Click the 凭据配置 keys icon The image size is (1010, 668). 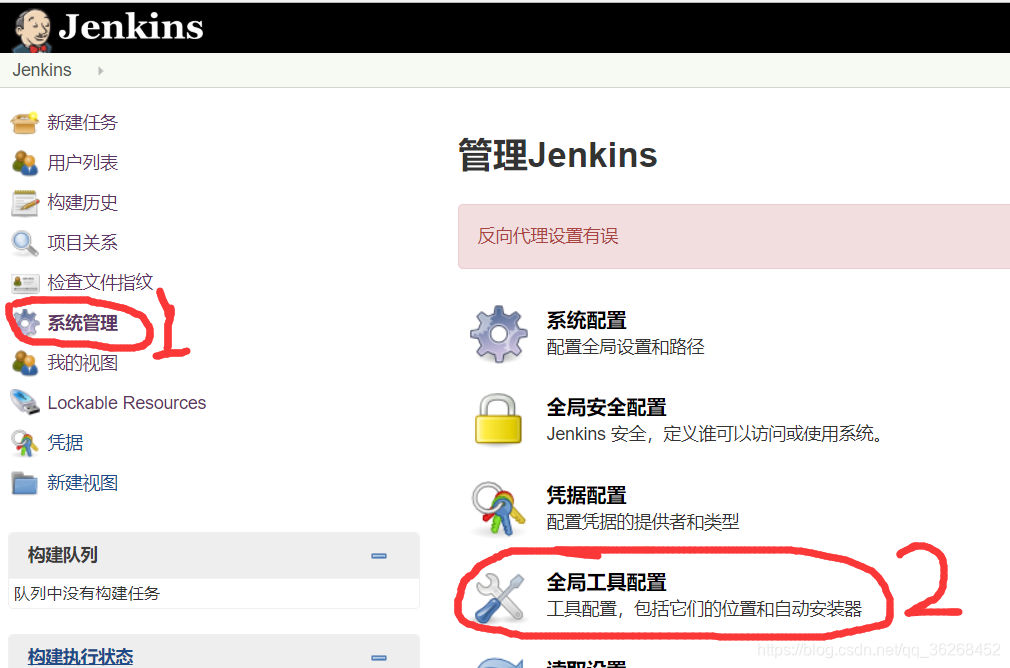[x=498, y=509]
